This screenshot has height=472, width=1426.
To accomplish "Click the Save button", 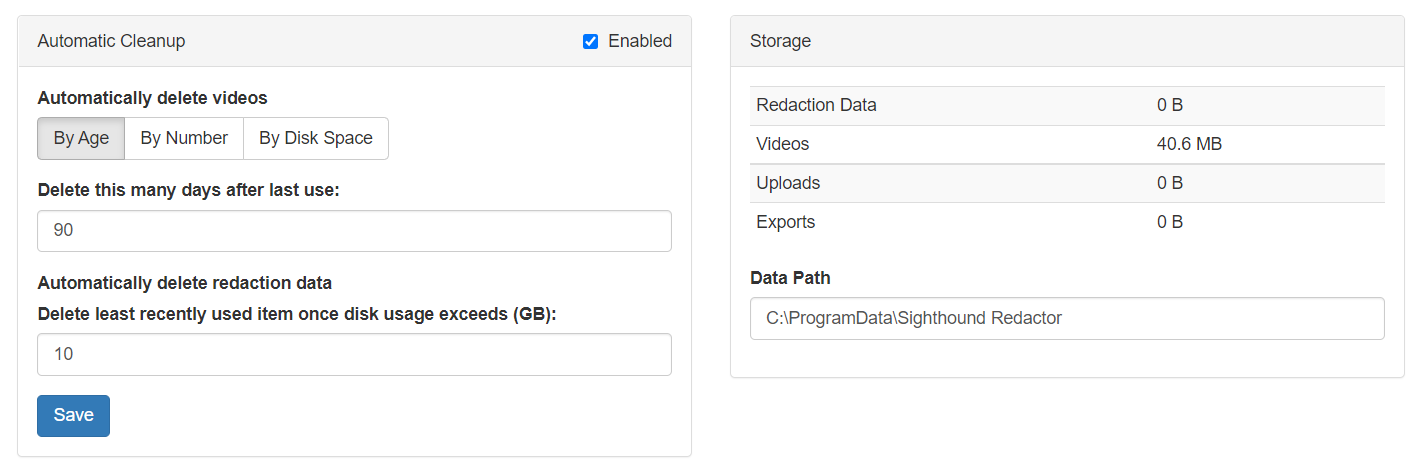I will pyautogui.click(x=73, y=416).
